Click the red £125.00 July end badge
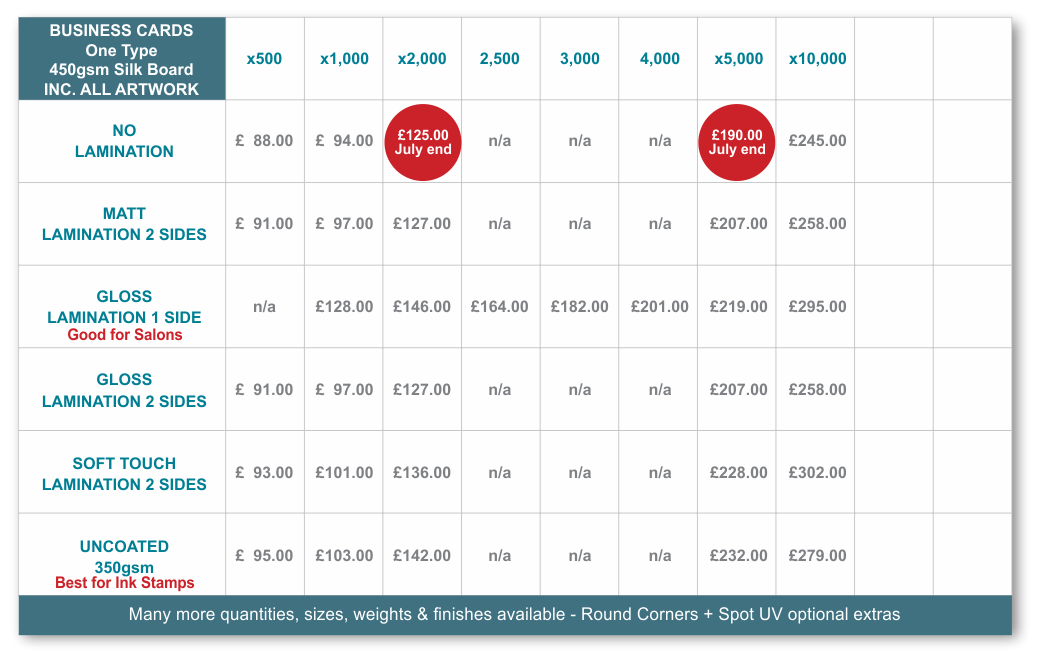1042x662 pixels. [x=423, y=142]
